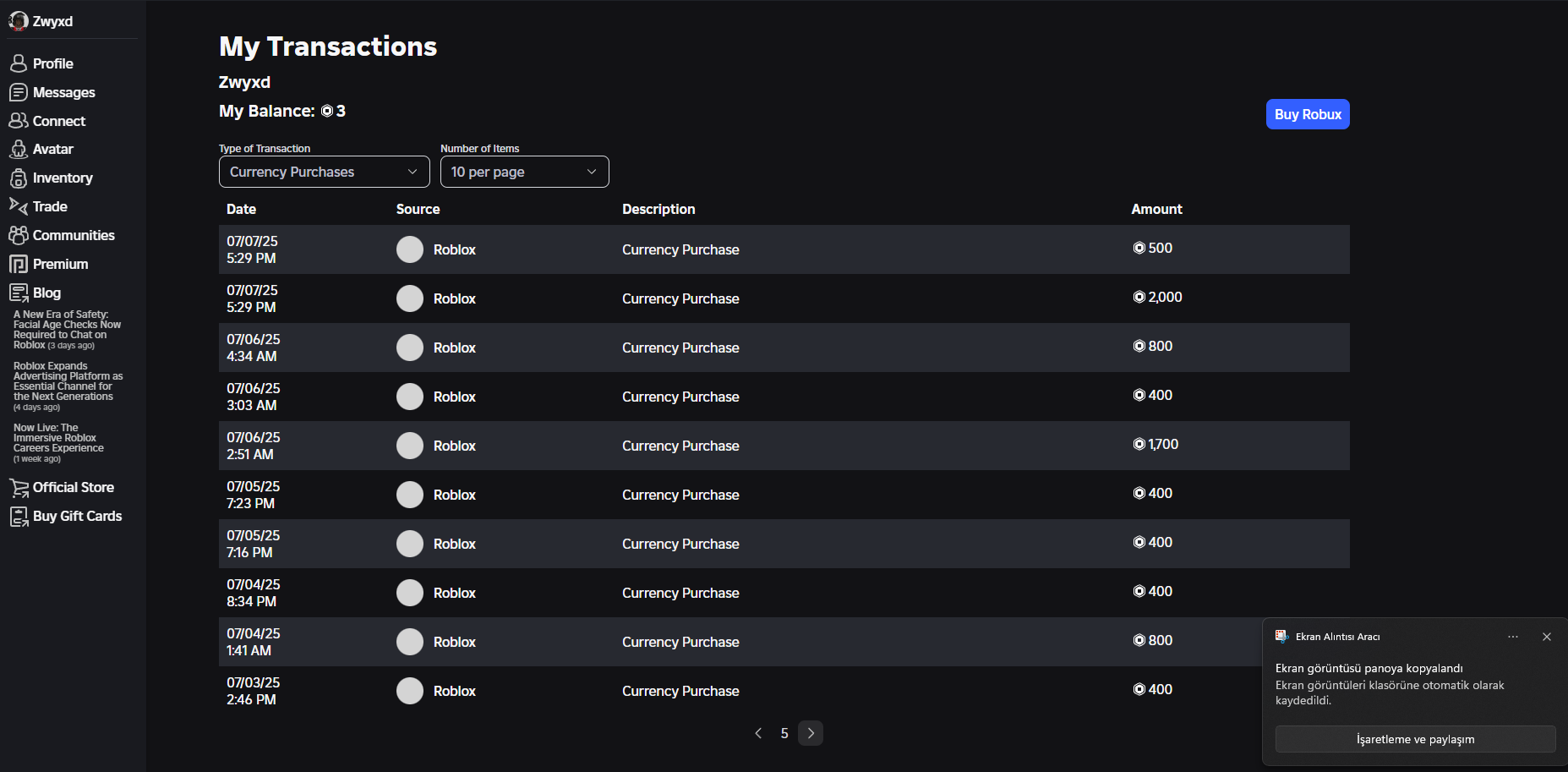Open the Profile menu item
The image size is (1568, 772).
coord(53,63)
